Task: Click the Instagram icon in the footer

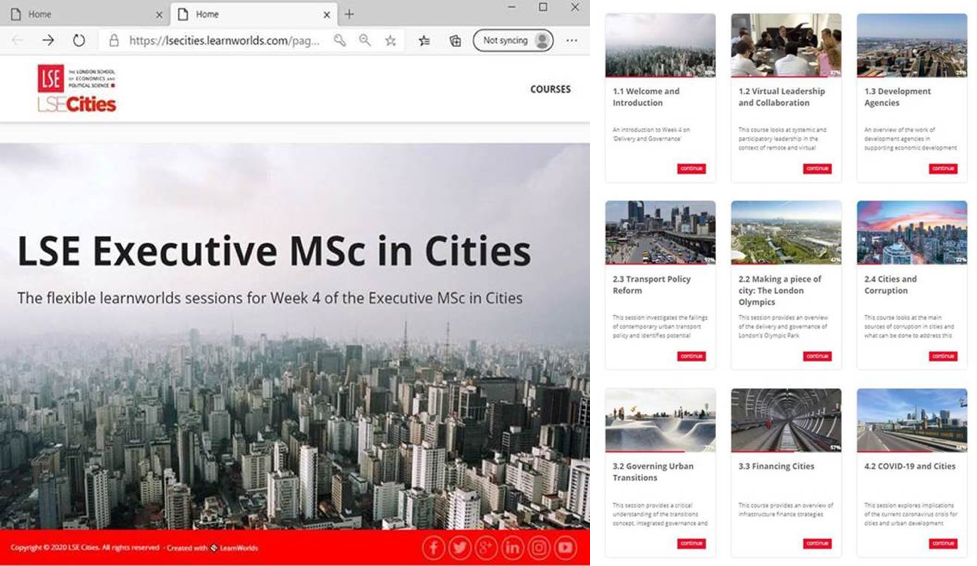Action: (x=539, y=547)
